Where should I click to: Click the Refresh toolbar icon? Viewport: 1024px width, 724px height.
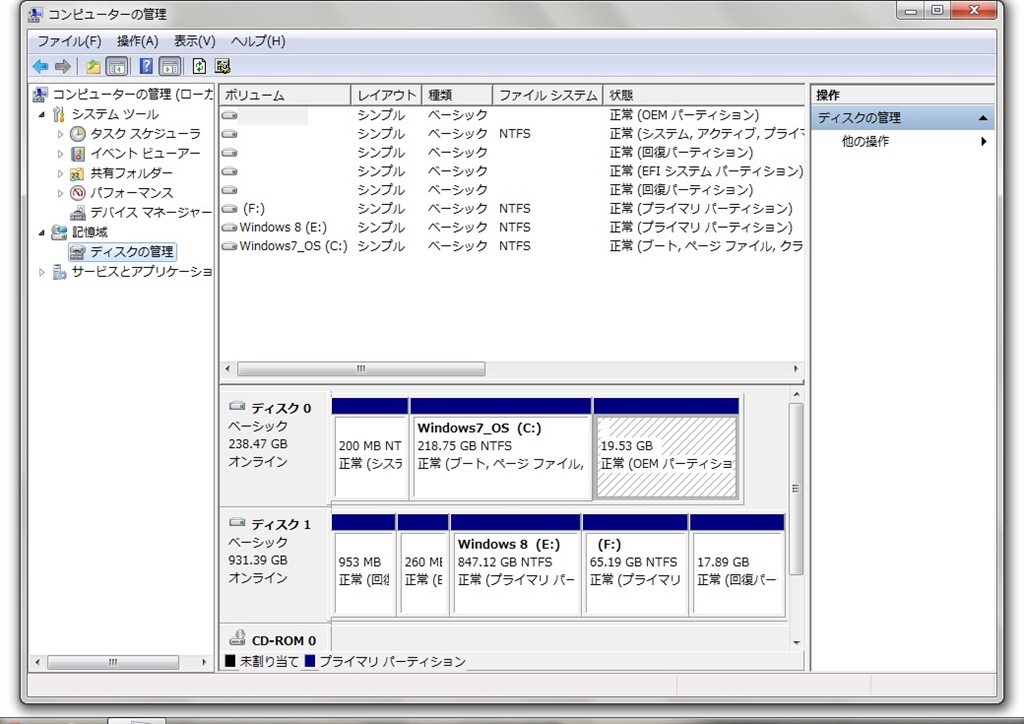pos(199,67)
